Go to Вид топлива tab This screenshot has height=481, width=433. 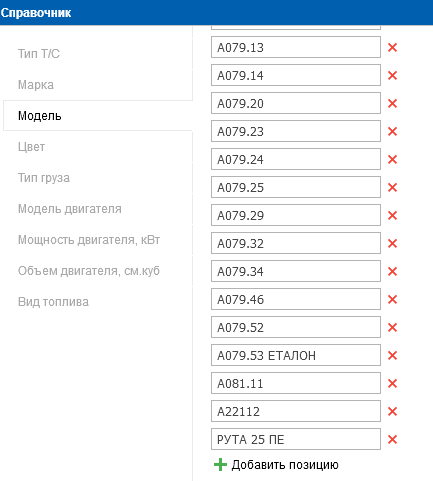point(53,302)
